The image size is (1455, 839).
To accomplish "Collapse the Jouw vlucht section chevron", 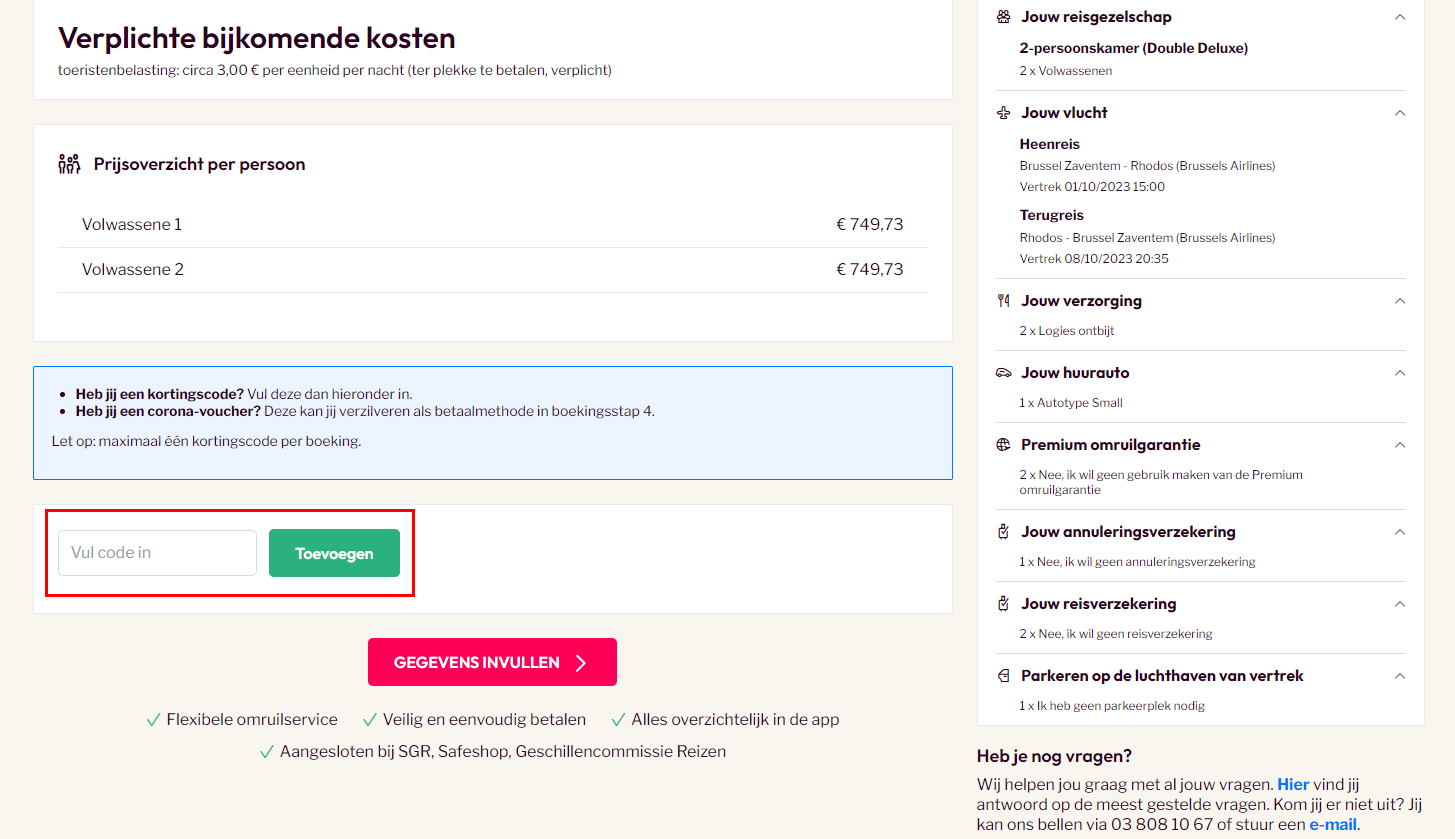I will coord(1400,113).
